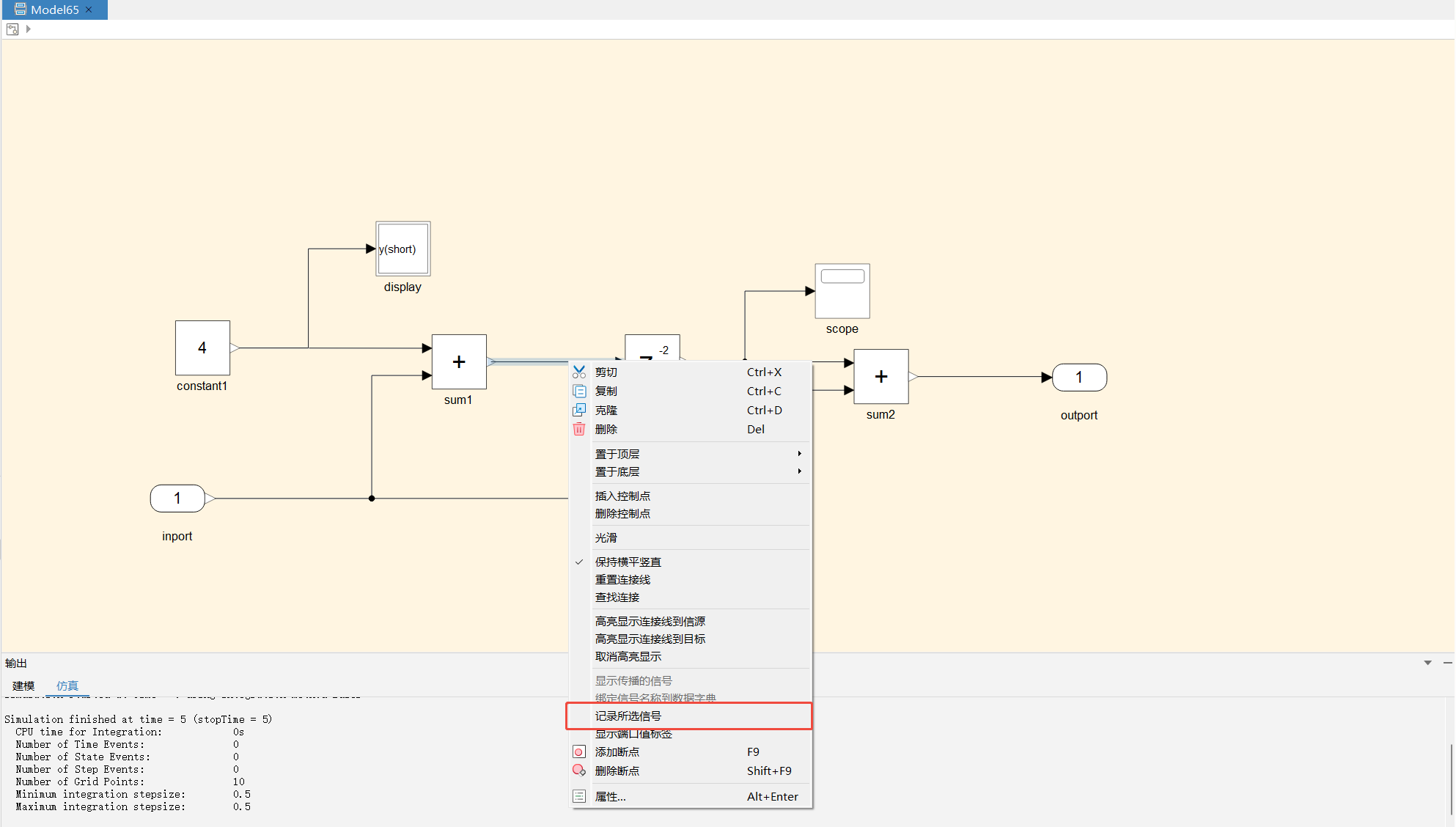1456x827 pixels.
Task: Click the output panel vertical scrollbar
Action: 1451,779
